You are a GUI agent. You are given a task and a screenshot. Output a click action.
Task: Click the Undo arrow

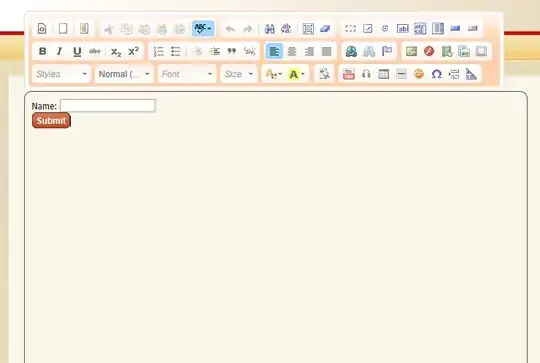[x=230, y=29]
